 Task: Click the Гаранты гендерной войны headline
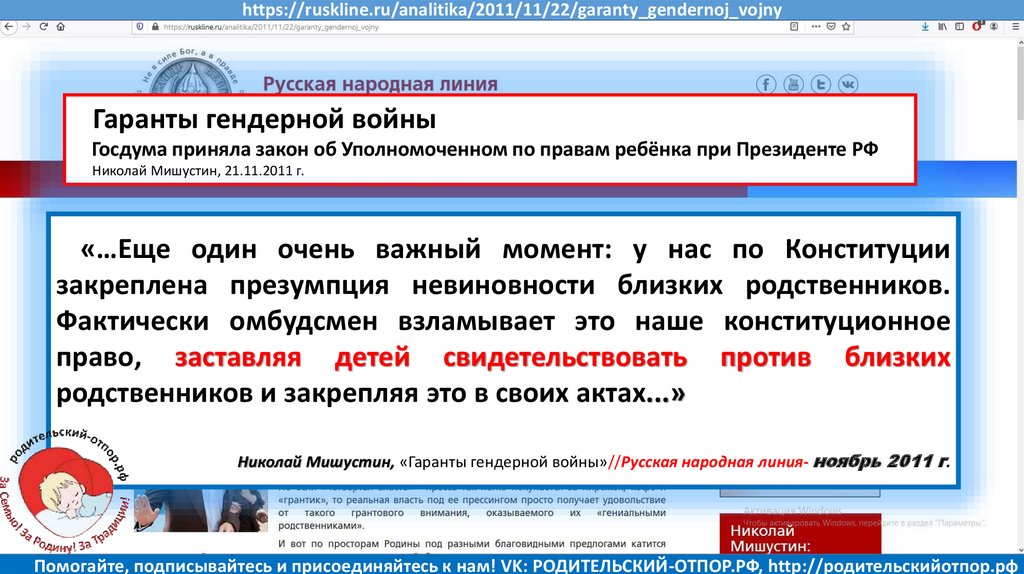264,120
